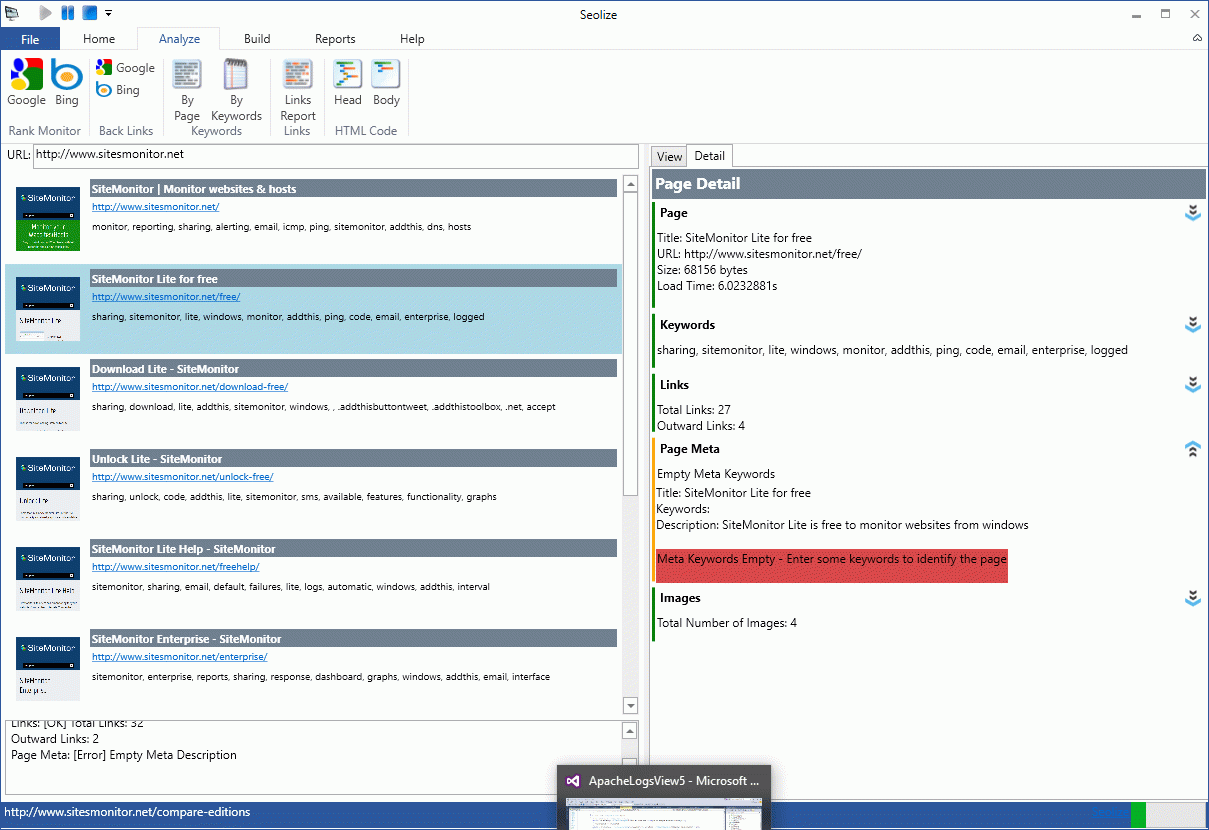
Task: Open the ApacheLogsView5 taskbar preview
Action: point(664,796)
